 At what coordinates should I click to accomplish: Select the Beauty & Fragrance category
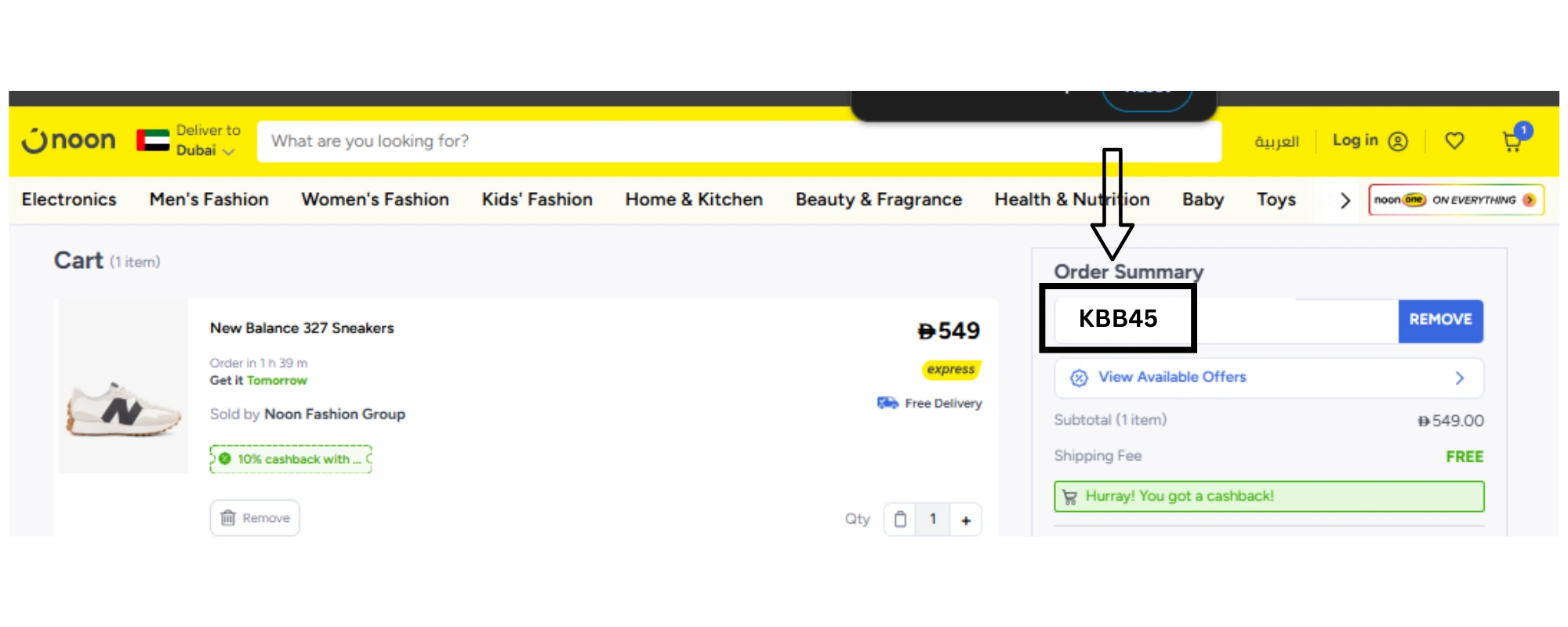[x=878, y=200]
